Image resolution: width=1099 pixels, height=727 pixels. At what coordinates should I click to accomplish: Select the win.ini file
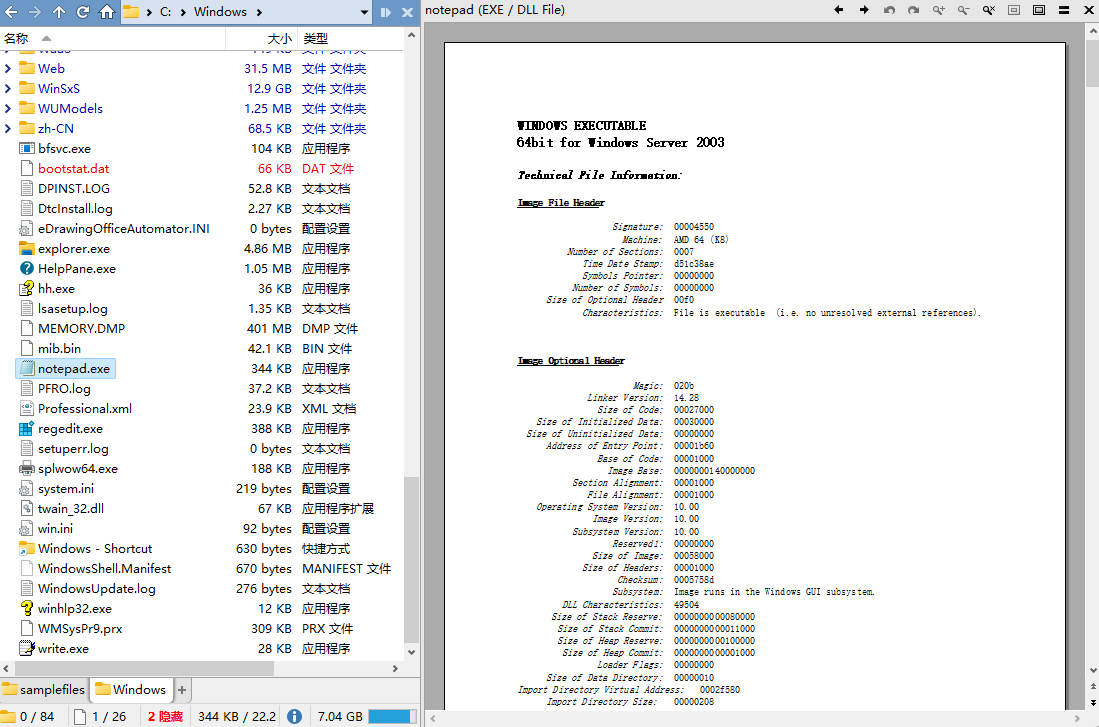55,529
